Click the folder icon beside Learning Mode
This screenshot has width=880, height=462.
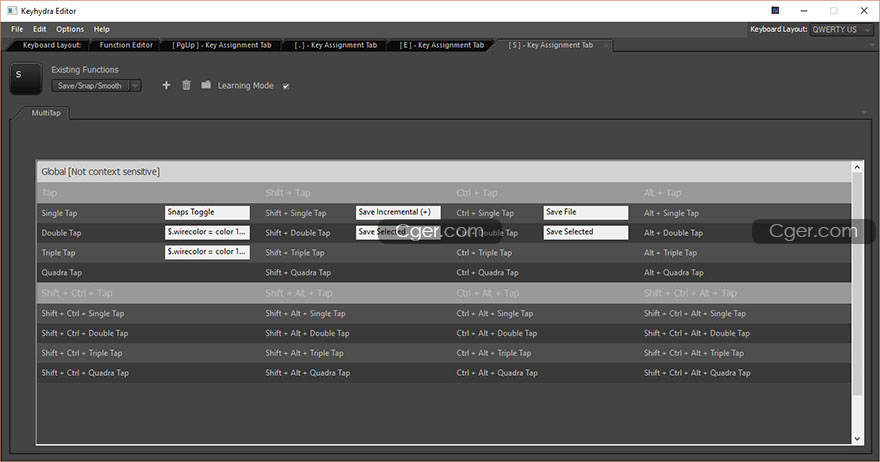pos(206,86)
